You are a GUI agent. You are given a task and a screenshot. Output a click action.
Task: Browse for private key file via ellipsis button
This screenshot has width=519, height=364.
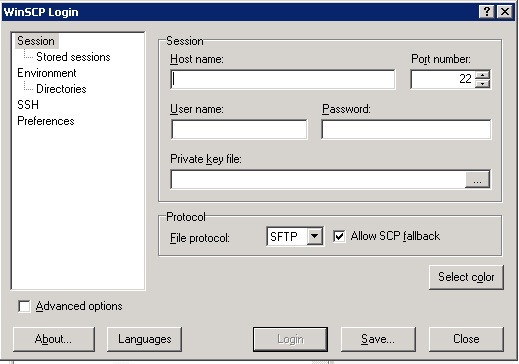coord(477,180)
